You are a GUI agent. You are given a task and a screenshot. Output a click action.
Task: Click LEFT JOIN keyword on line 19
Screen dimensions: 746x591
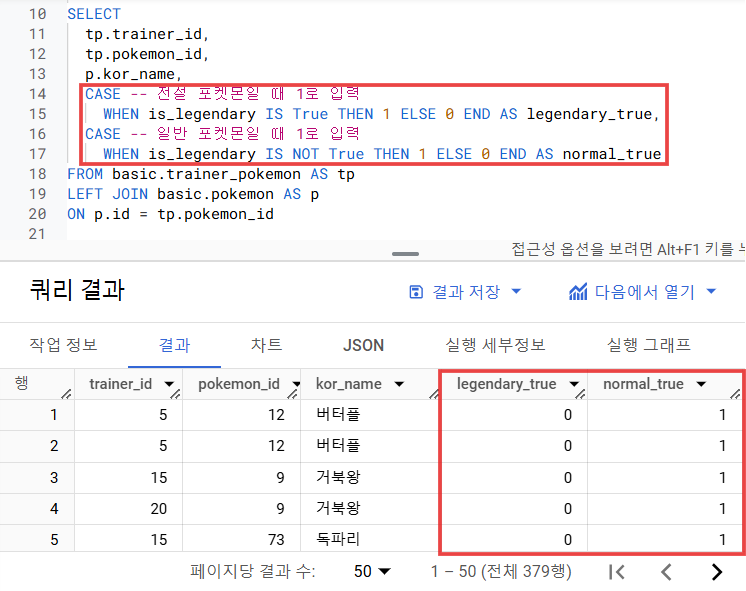[x=108, y=194]
